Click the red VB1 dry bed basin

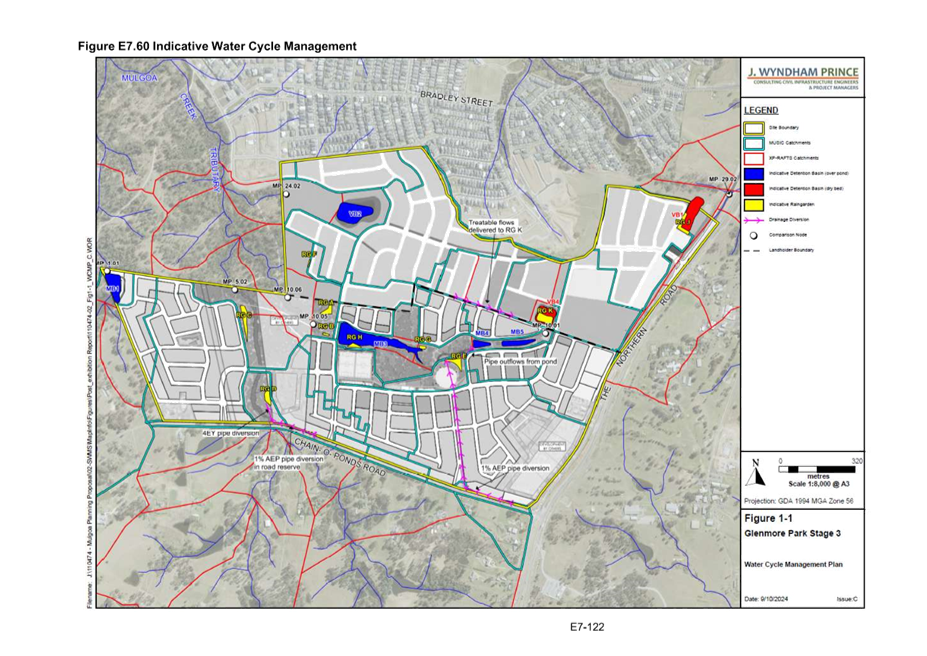pos(696,207)
